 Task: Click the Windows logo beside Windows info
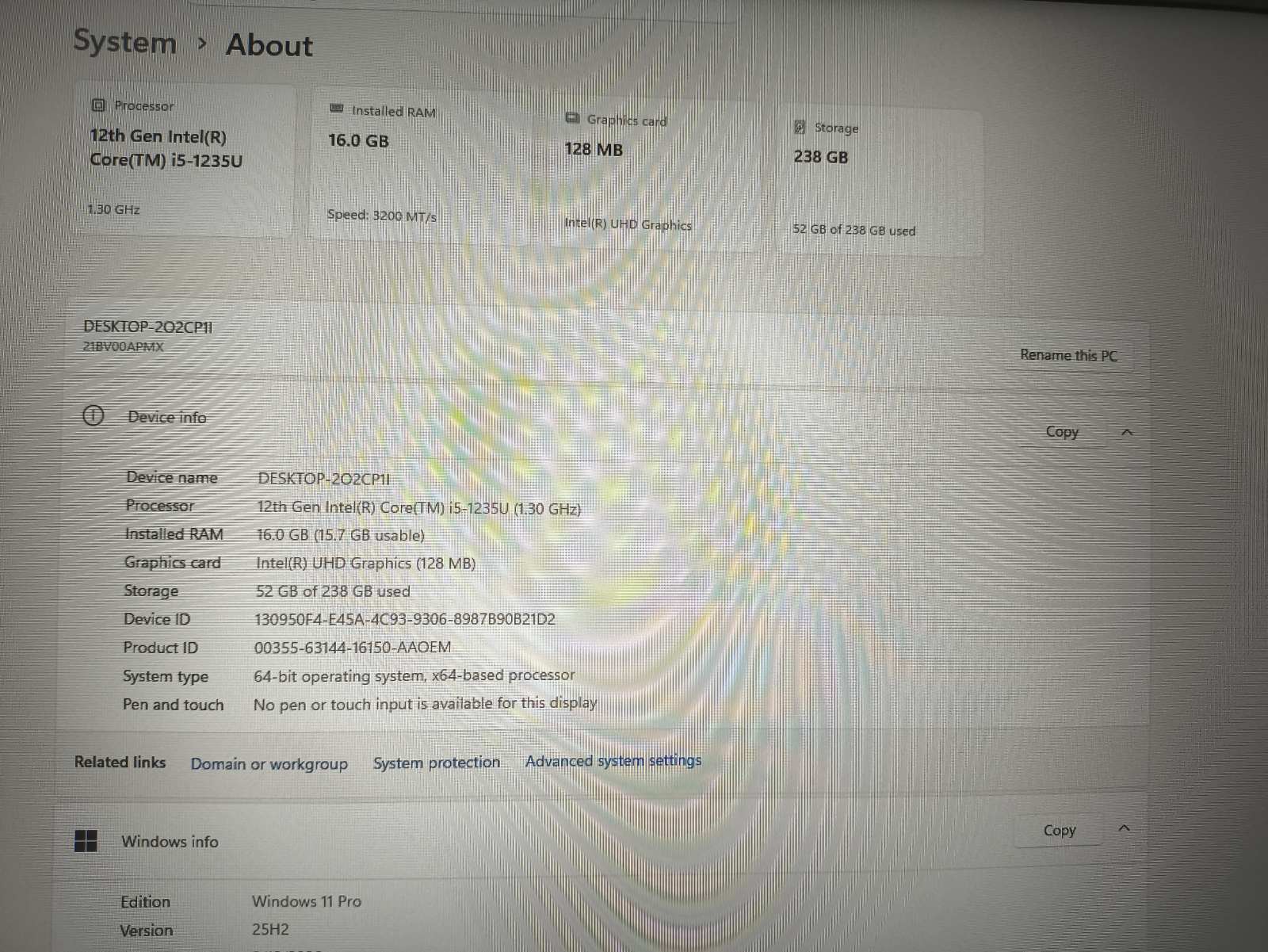(86, 841)
